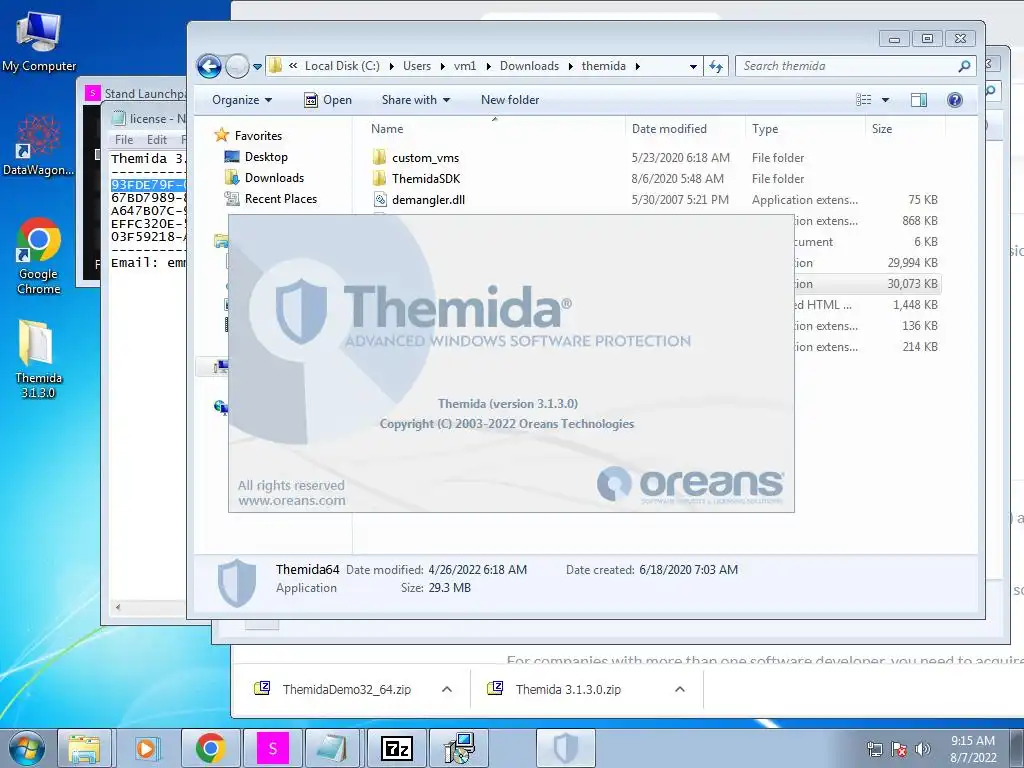The width and height of the screenshot is (1024, 768).
Task: Switch to Themida shield taskbar icon
Action: (x=566, y=748)
